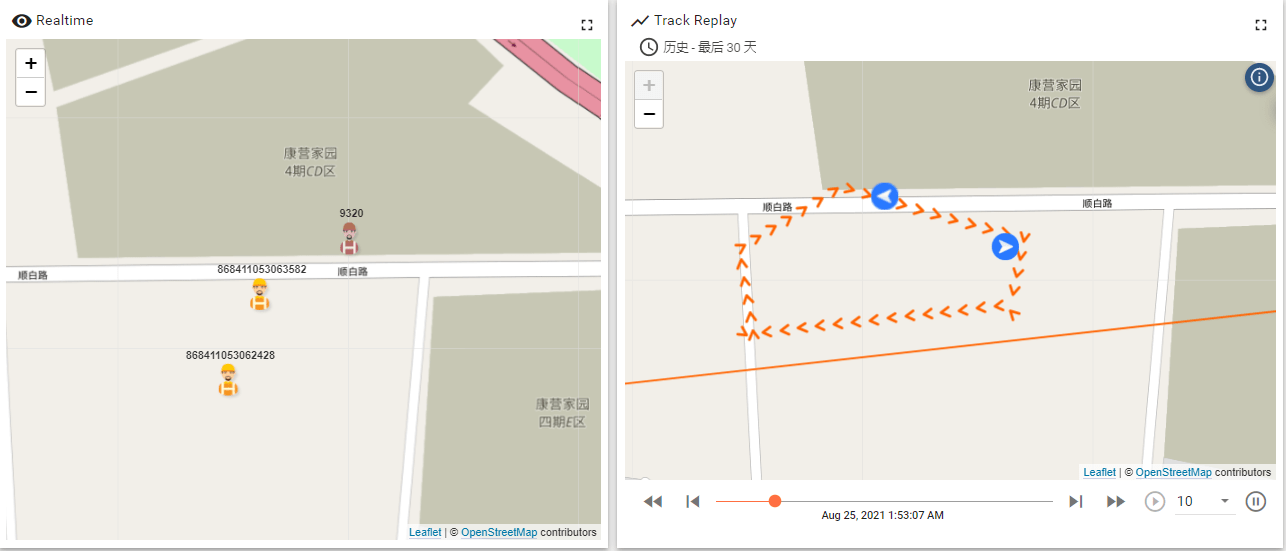The image size is (1286, 551).
Task: Click the fast-forward playback button
Action: click(1116, 501)
